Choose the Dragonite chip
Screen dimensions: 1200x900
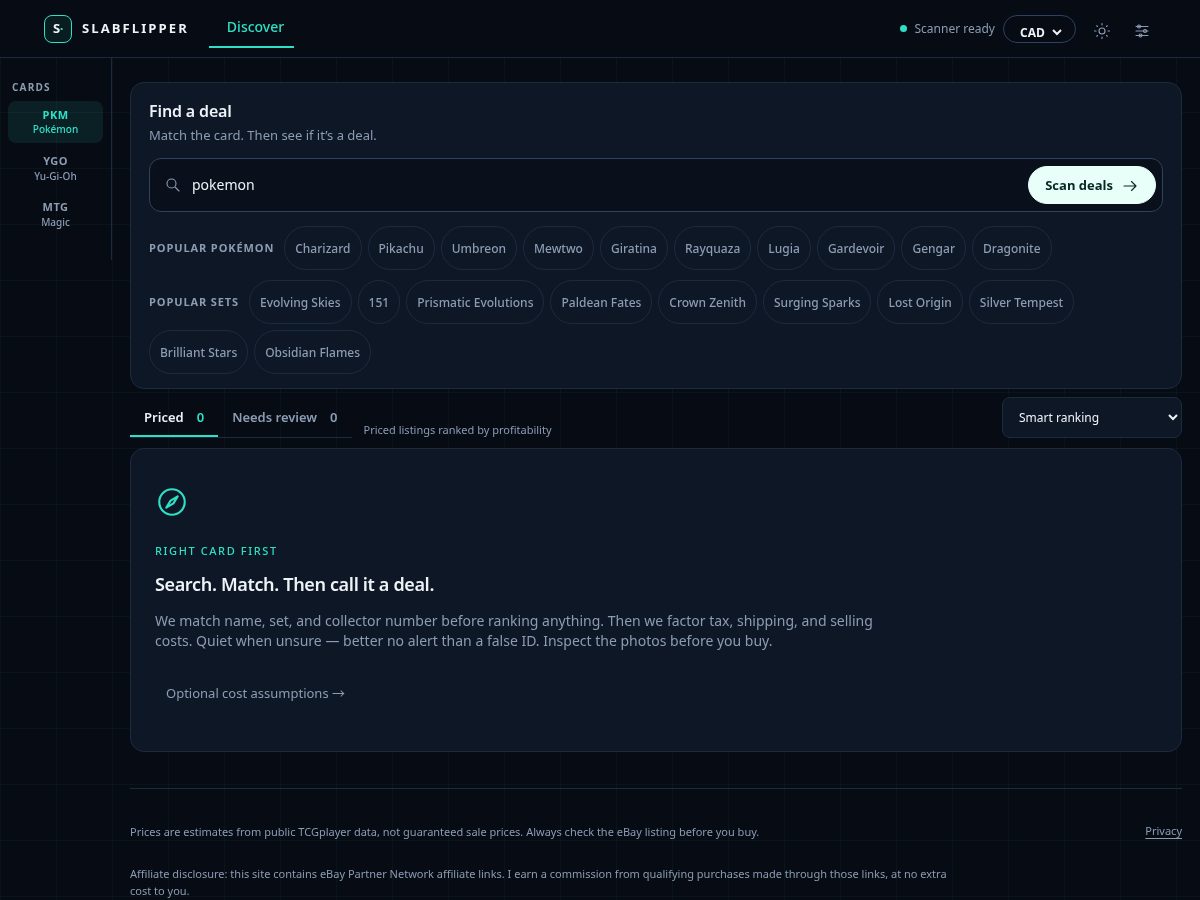(1011, 248)
